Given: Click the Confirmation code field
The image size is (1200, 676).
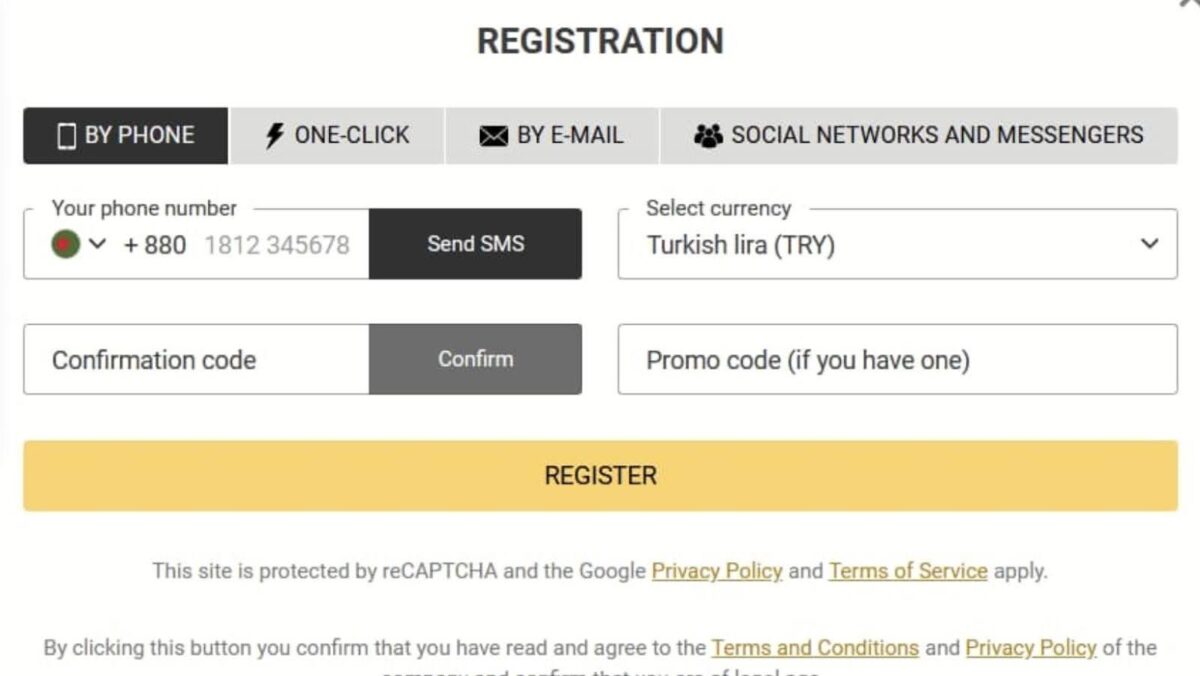Looking at the screenshot, I should pos(196,360).
